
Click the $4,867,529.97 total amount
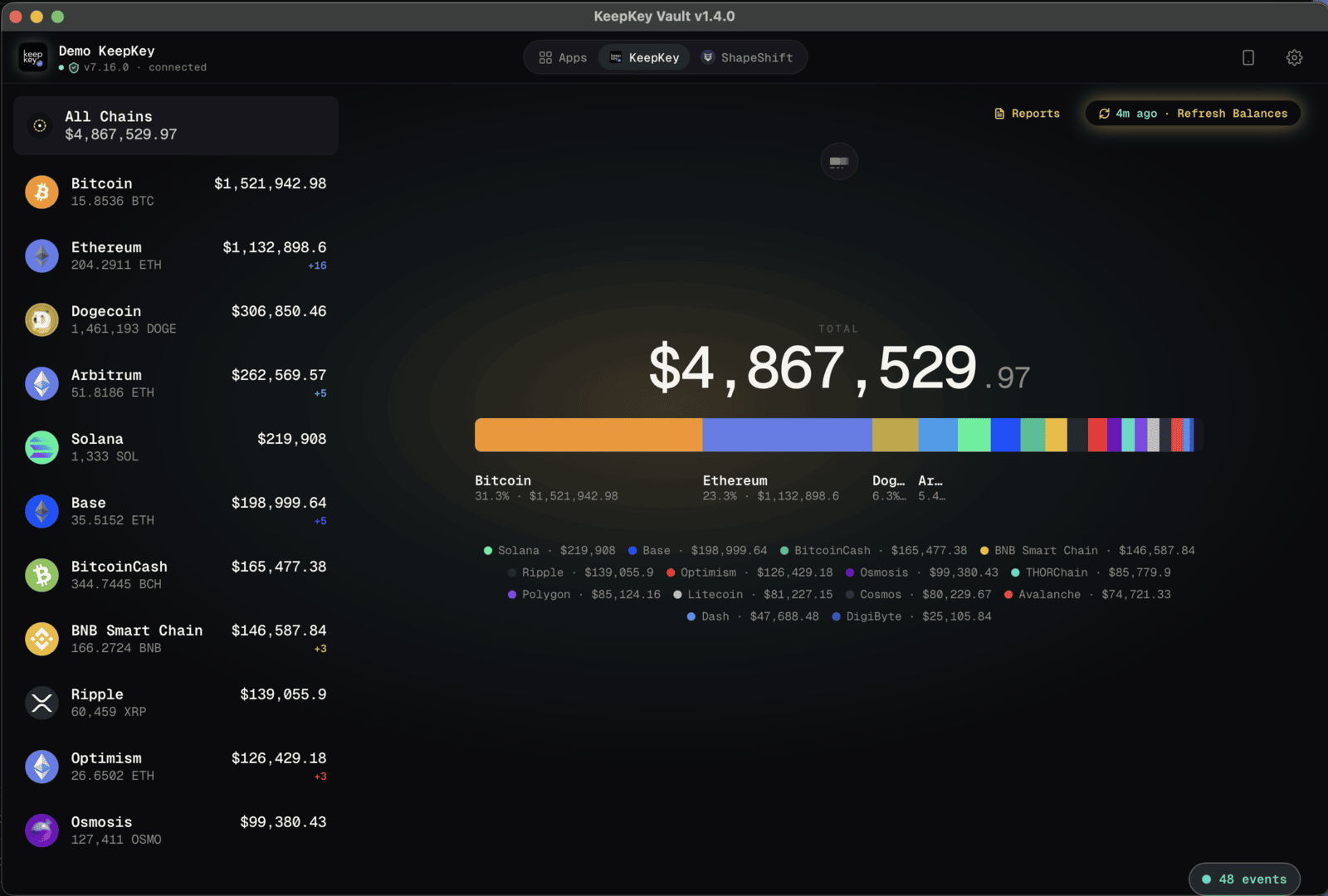coord(839,368)
